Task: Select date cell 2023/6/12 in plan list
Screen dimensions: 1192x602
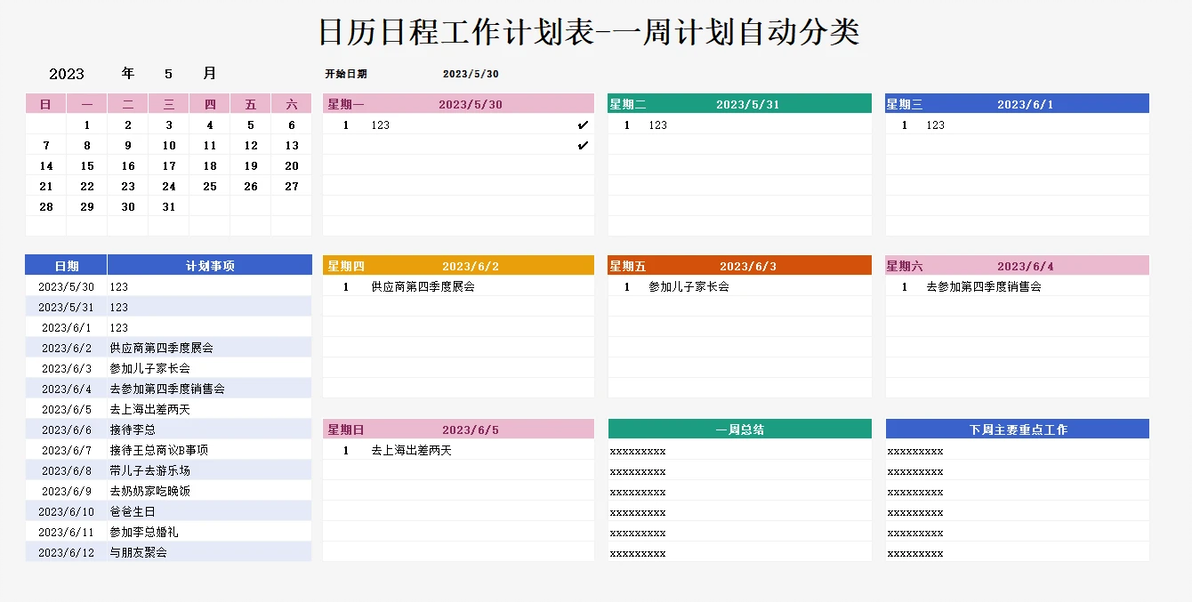Action: [x=66, y=553]
